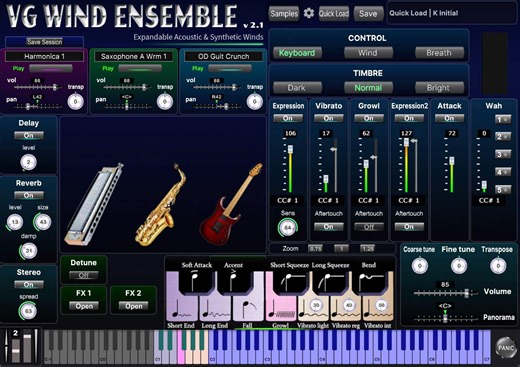Adjust the master Volume slider
520x367 pixels.
point(447,293)
